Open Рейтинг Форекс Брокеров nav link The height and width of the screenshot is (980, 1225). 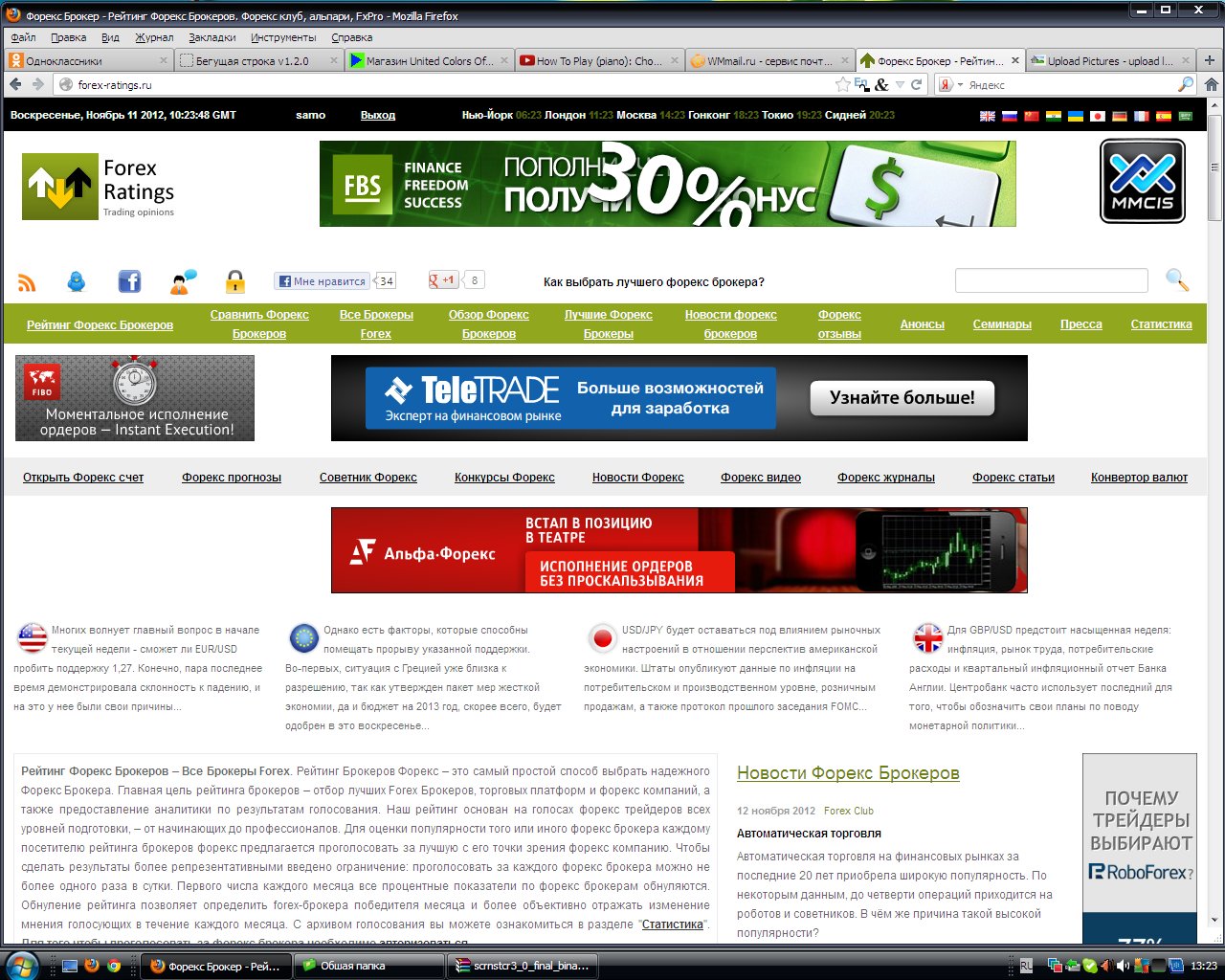pos(100,324)
